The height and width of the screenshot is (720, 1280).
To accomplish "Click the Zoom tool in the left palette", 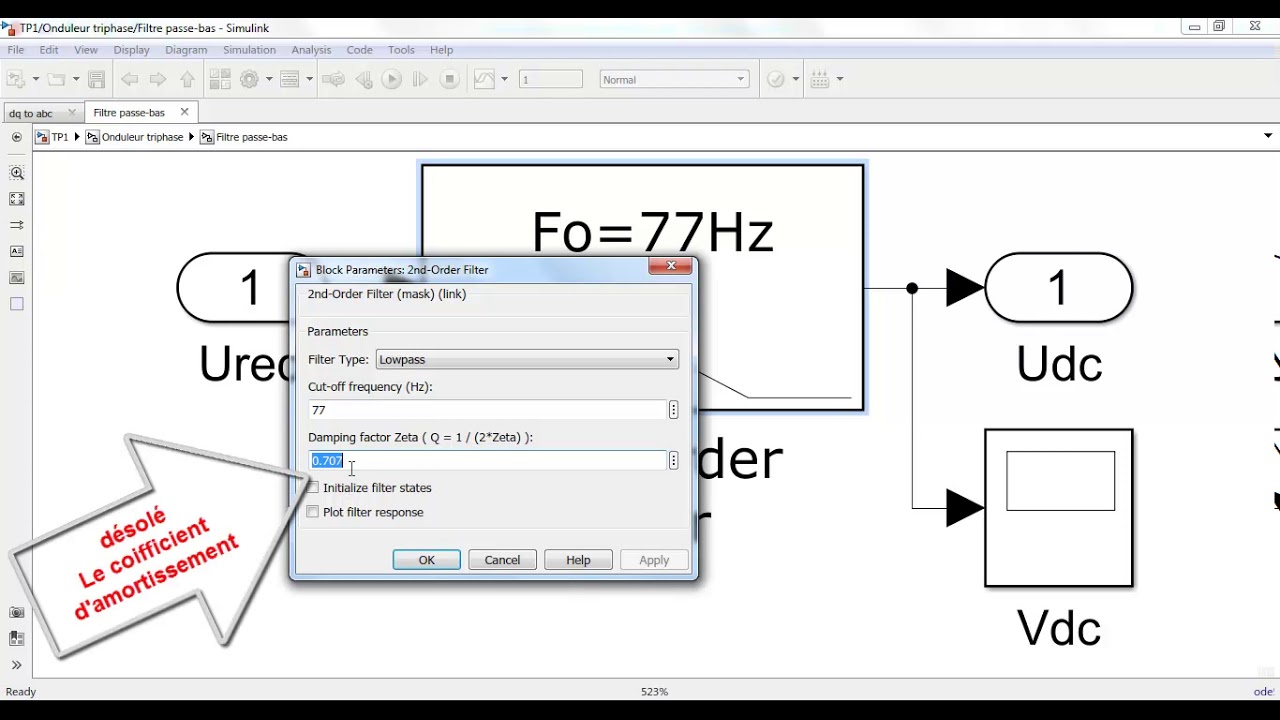I will click(17, 173).
